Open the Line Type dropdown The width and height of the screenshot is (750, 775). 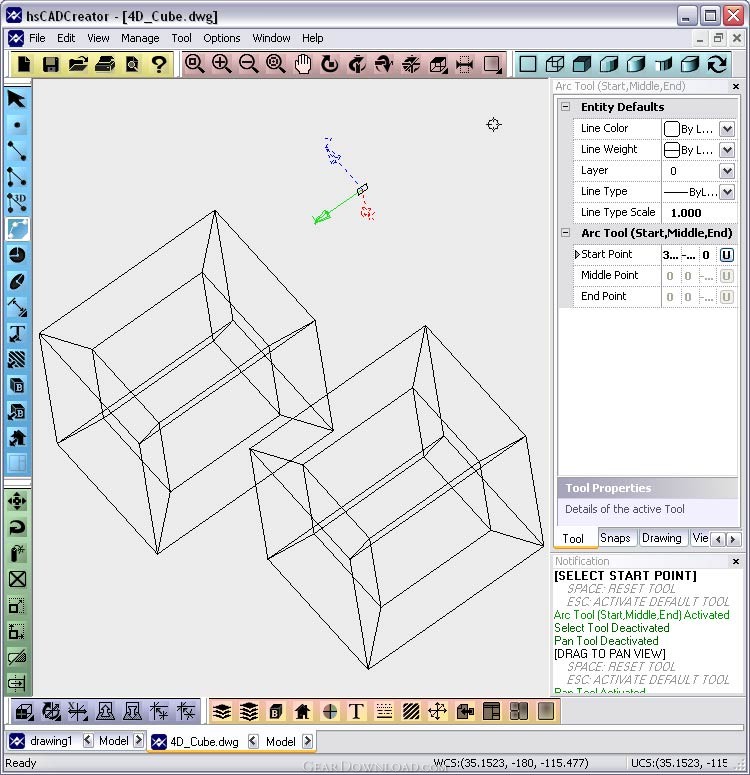(727, 192)
